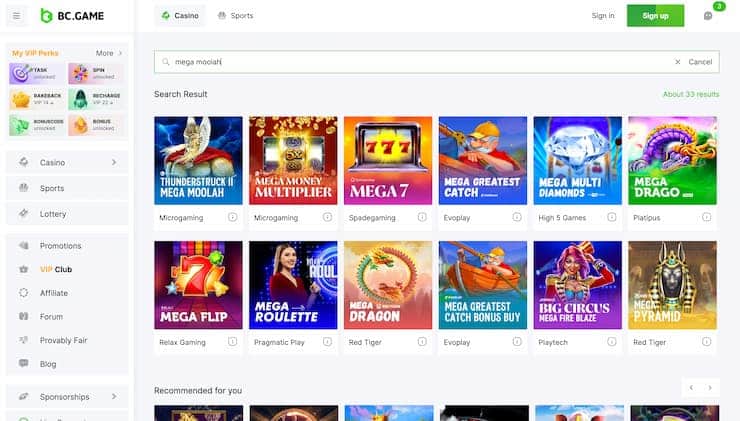Click the BC.GAME logo
The height and width of the screenshot is (421, 740).
pos(72,16)
